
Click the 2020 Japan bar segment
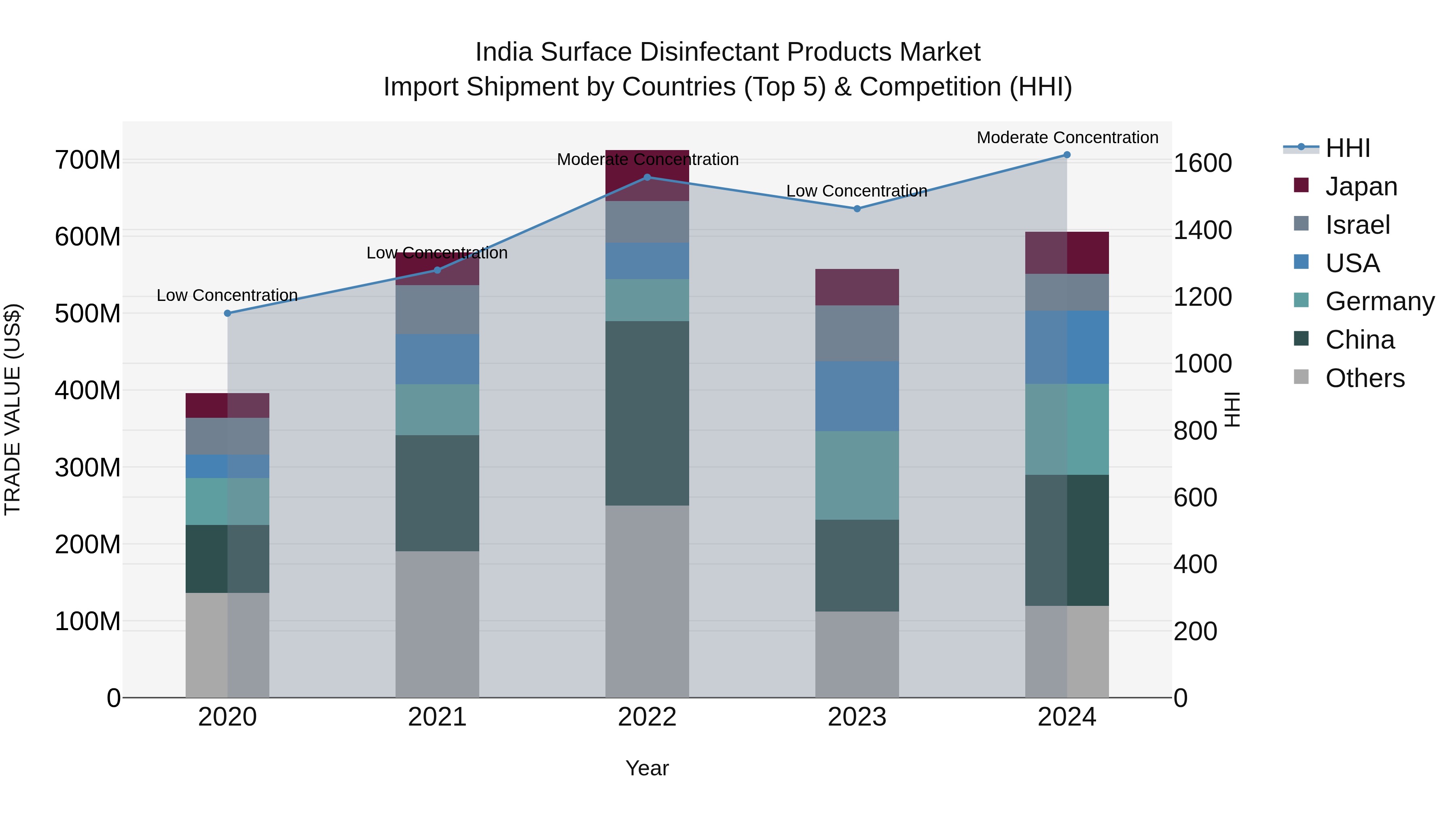tap(228, 405)
